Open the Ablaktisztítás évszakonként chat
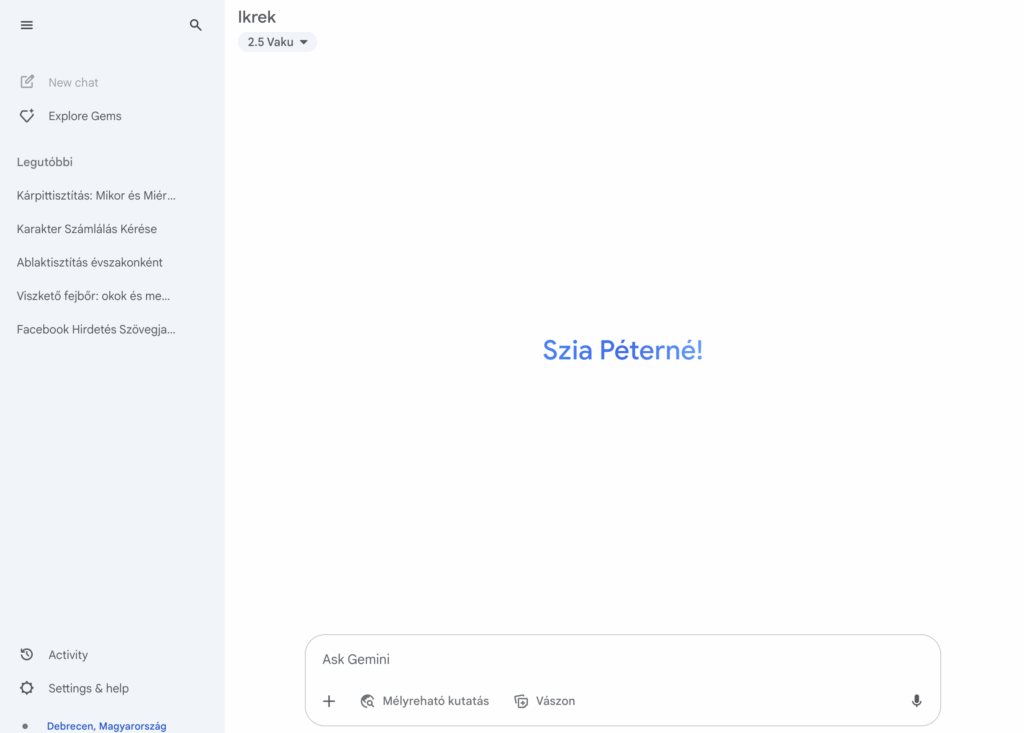The height and width of the screenshot is (733, 1024). [x=89, y=263]
